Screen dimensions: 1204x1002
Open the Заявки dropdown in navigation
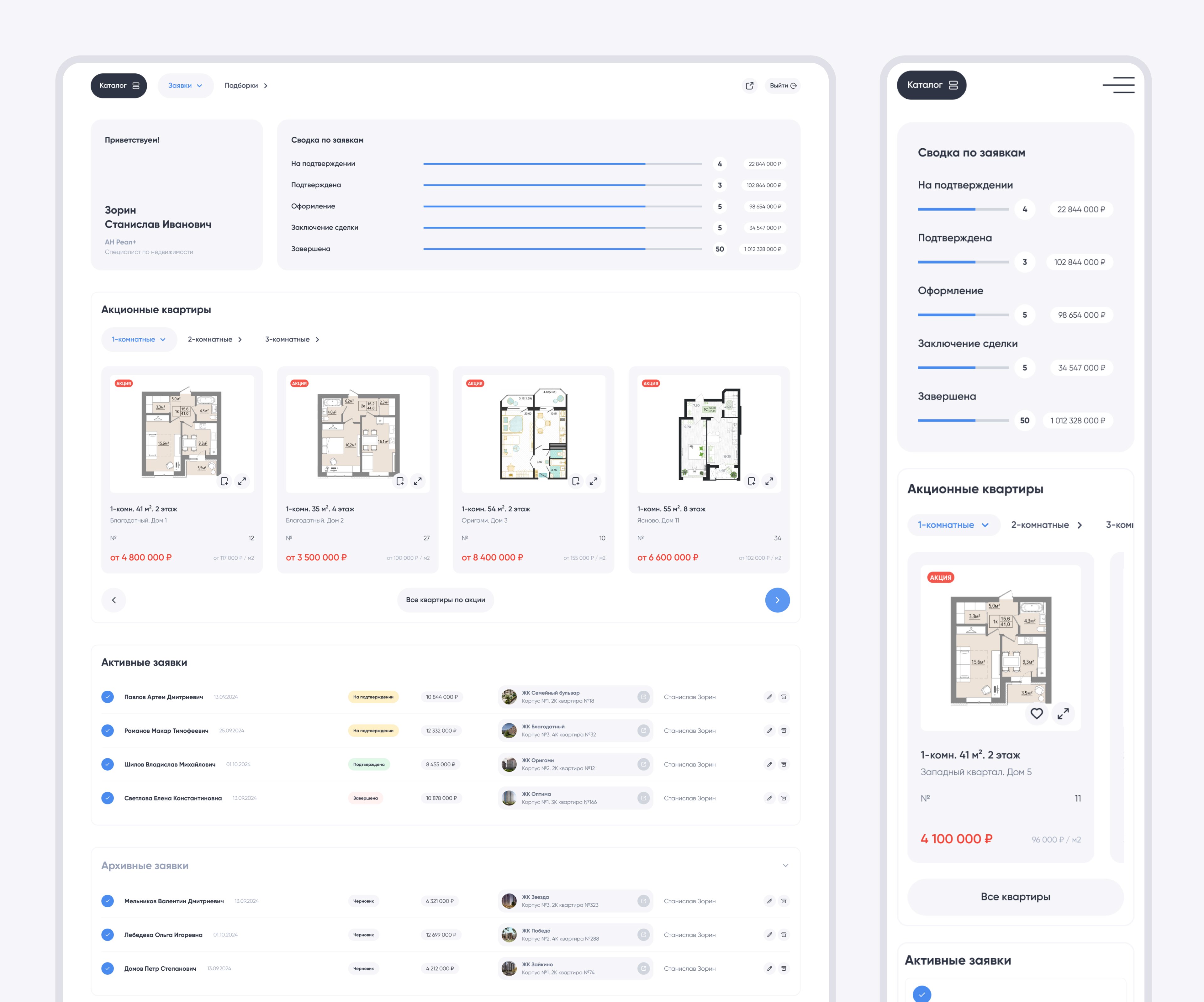pos(185,85)
